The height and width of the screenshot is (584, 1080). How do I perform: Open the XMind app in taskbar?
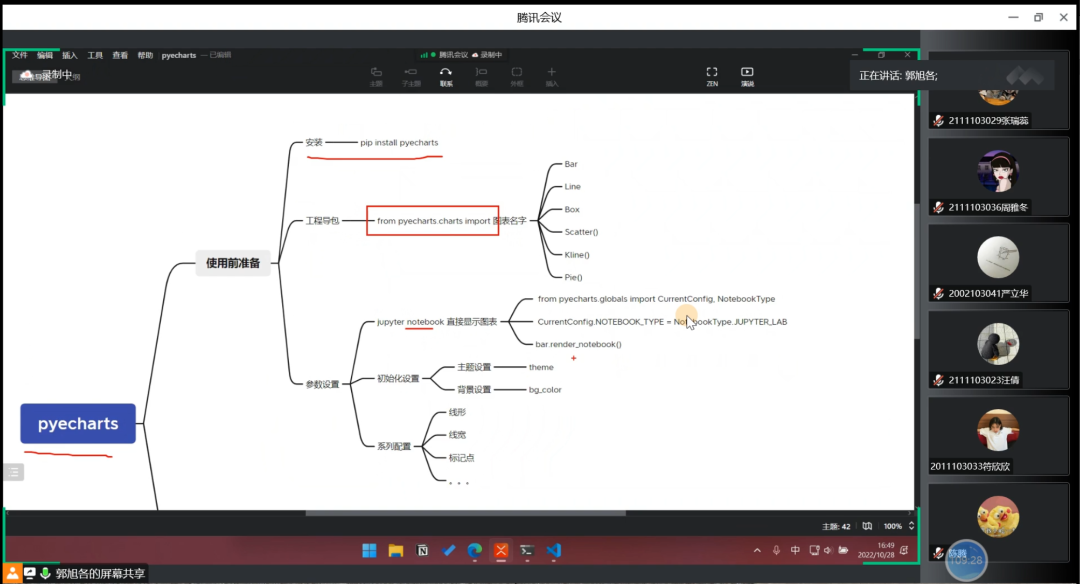(501, 550)
